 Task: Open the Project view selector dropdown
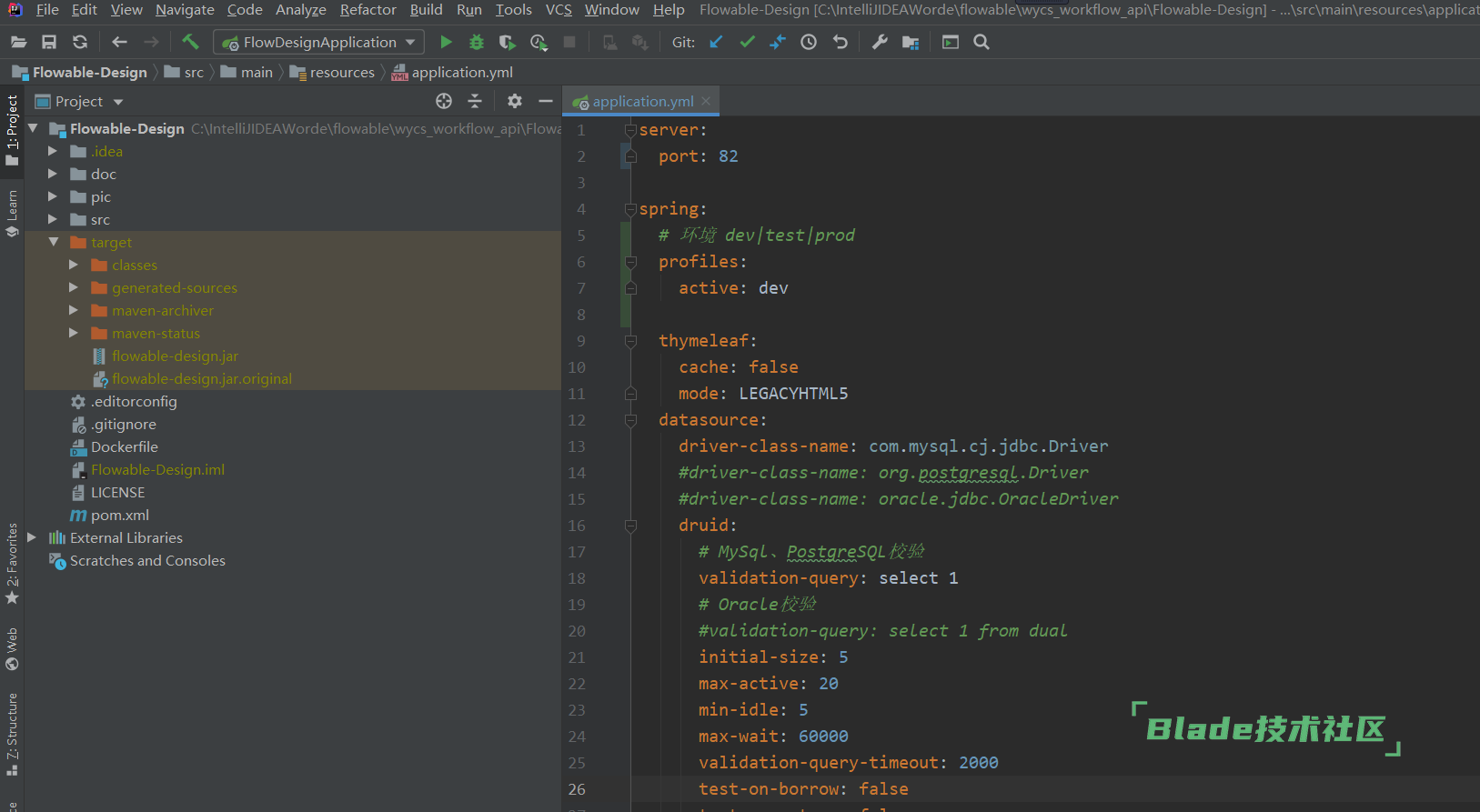click(x=118, y=102)
